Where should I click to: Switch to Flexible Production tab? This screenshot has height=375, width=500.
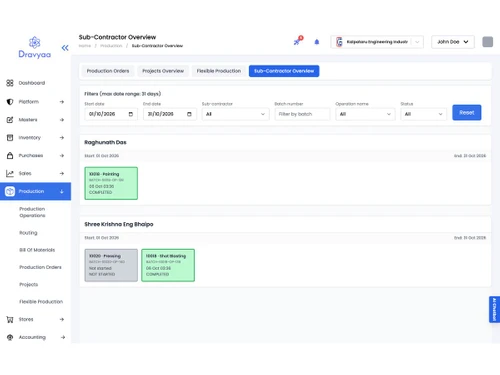[219, 71]
